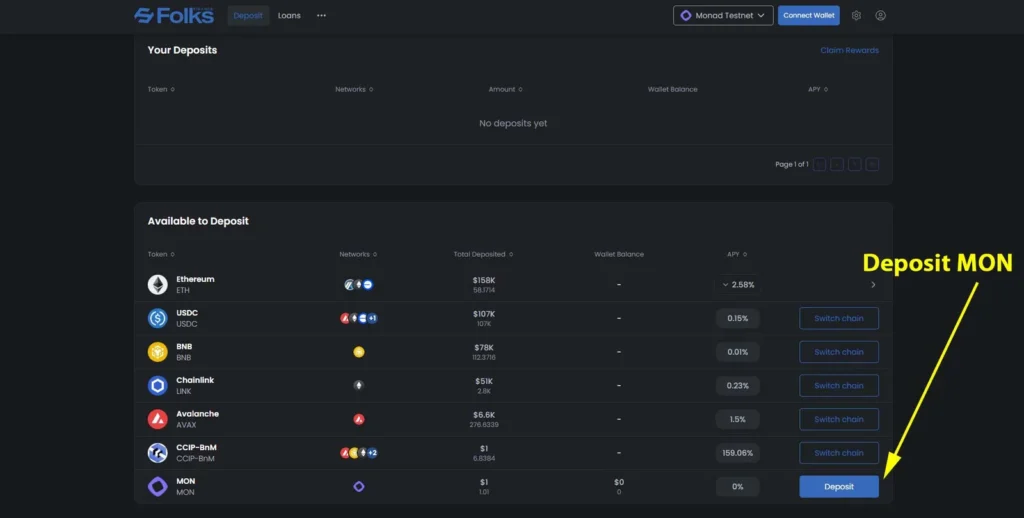Go to next page of deposits
Image resolution: width=1024 pixels, height=518 pixels.
coord(855,165)
